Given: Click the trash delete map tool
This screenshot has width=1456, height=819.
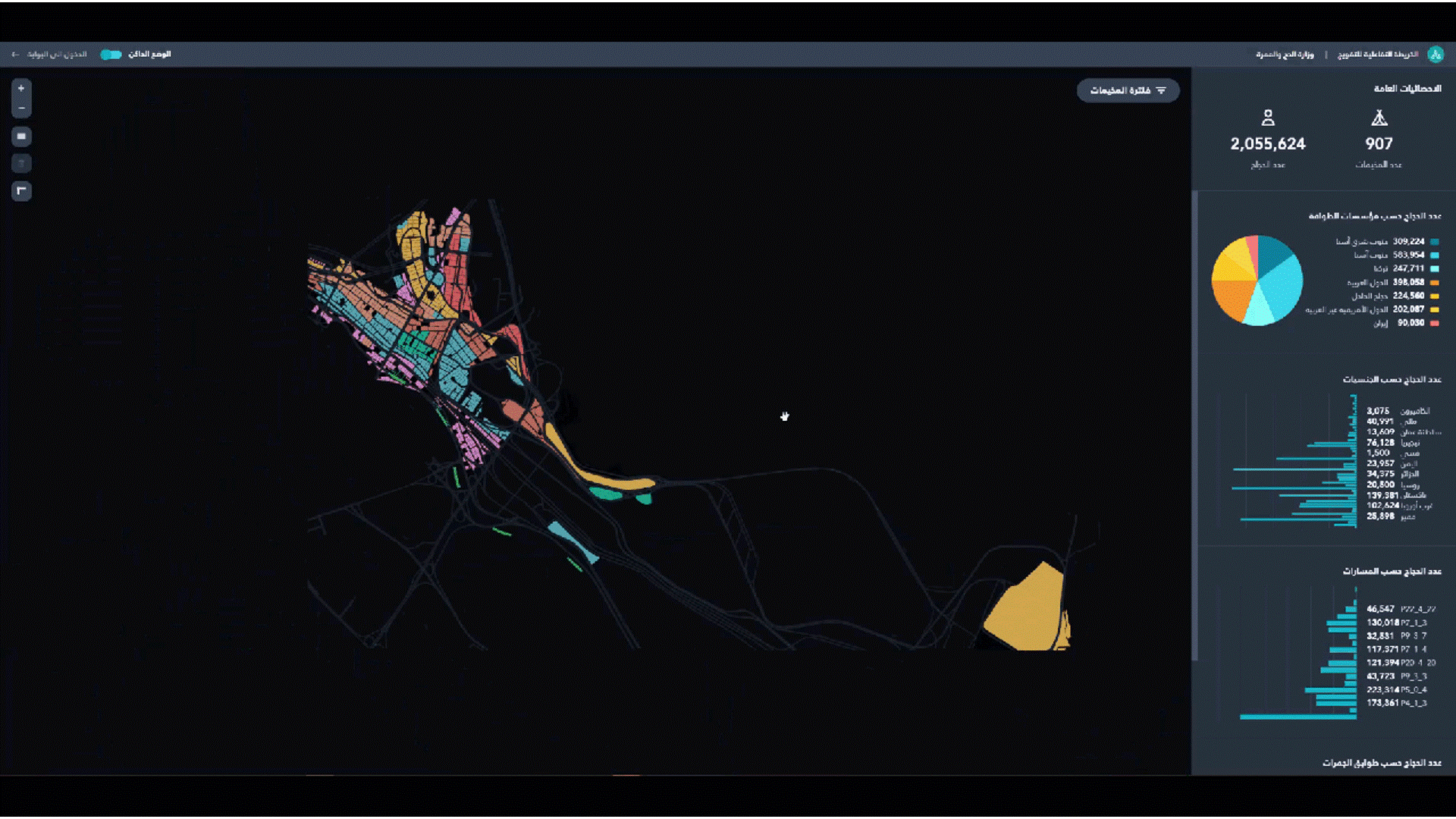Looking at the screenshot, I should click(x=21, y=164).
